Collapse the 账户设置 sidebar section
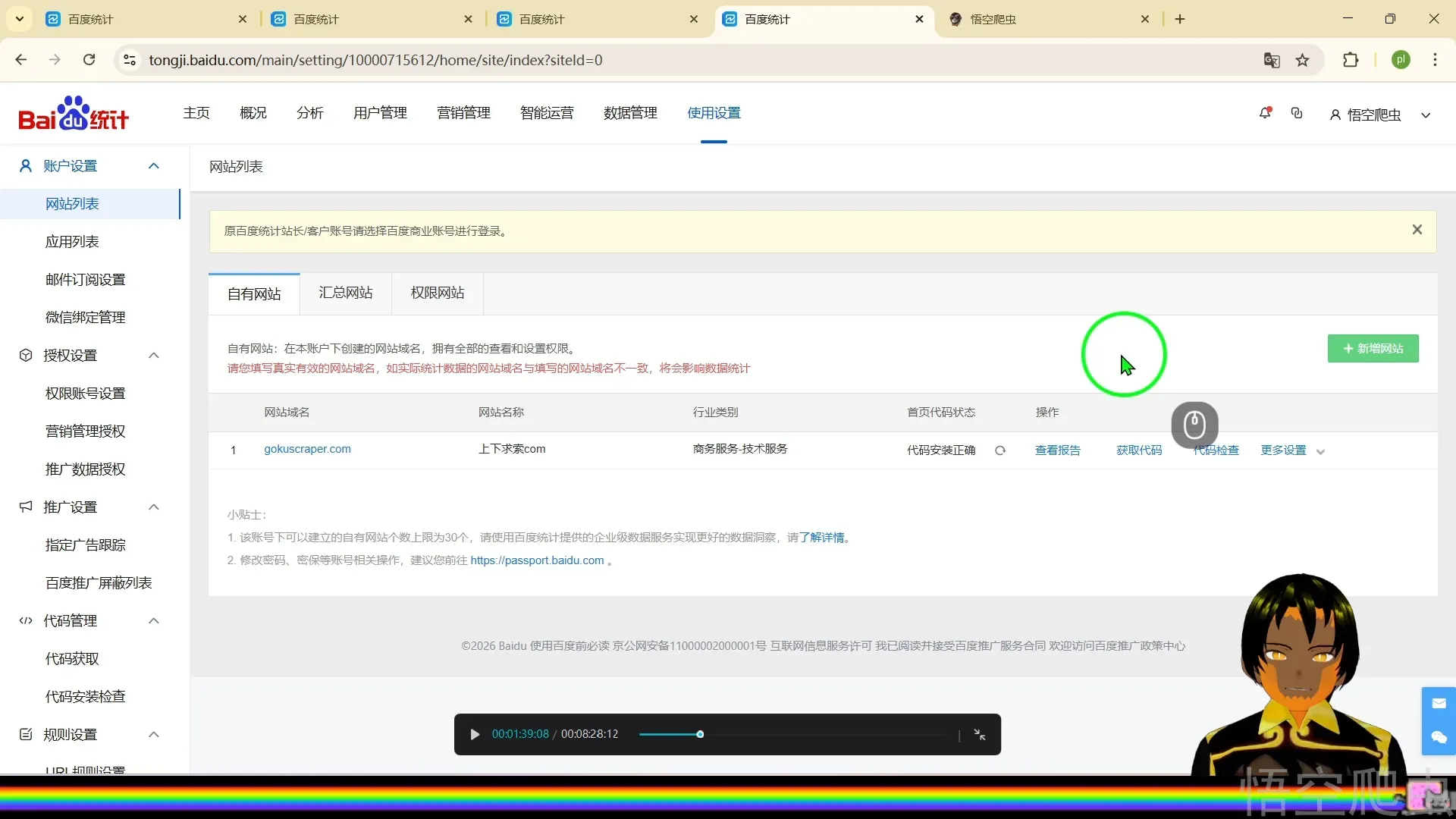This screenshot has width=1456, height=819. tap(154, 166)
